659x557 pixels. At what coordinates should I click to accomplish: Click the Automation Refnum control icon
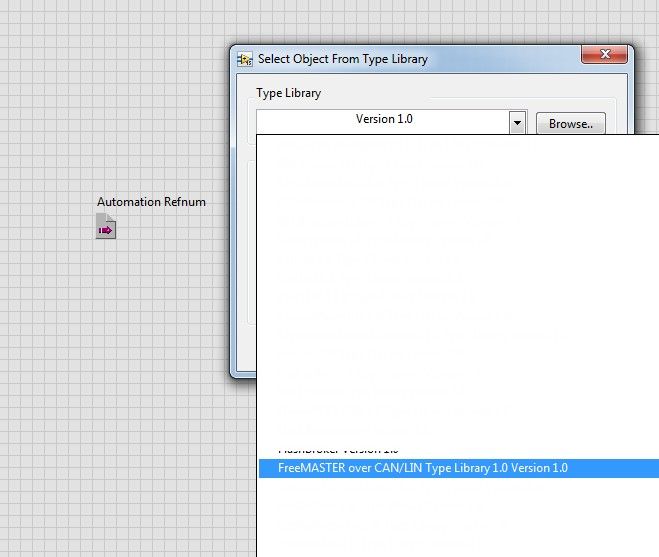pyautogui.click(x=106, y=226)
